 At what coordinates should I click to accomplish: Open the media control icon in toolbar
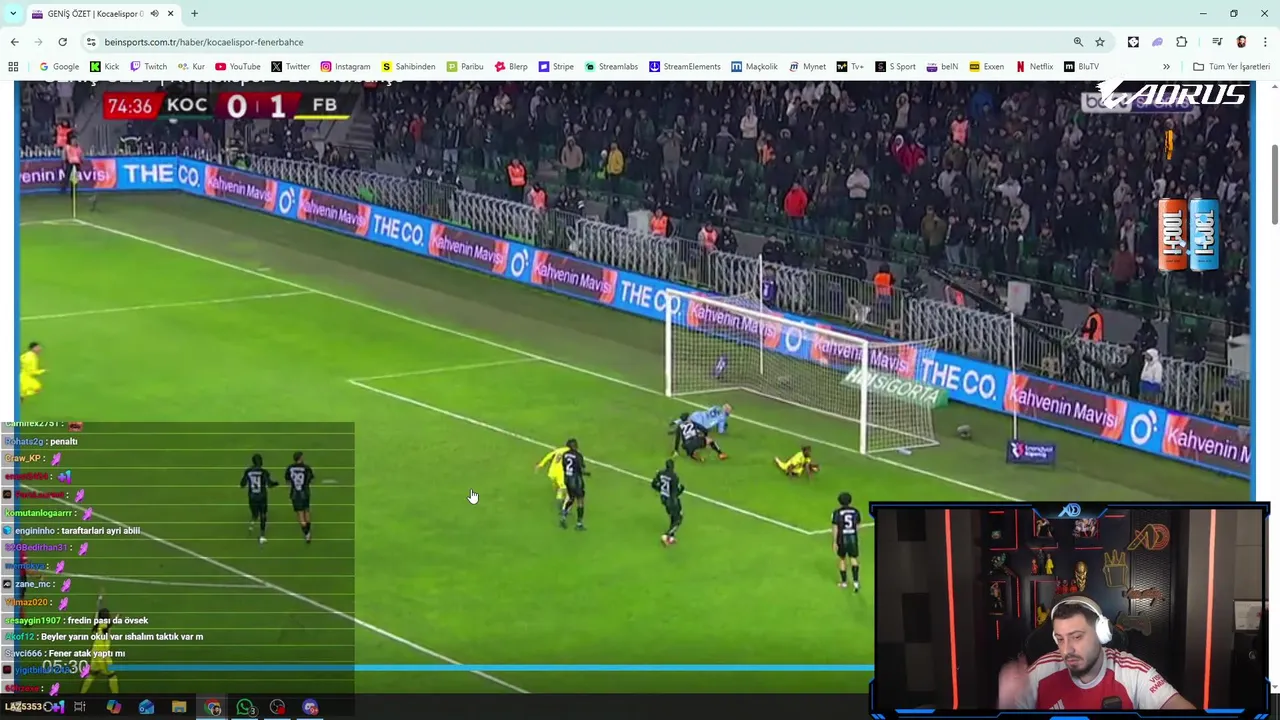click(x=1217, y=42)
